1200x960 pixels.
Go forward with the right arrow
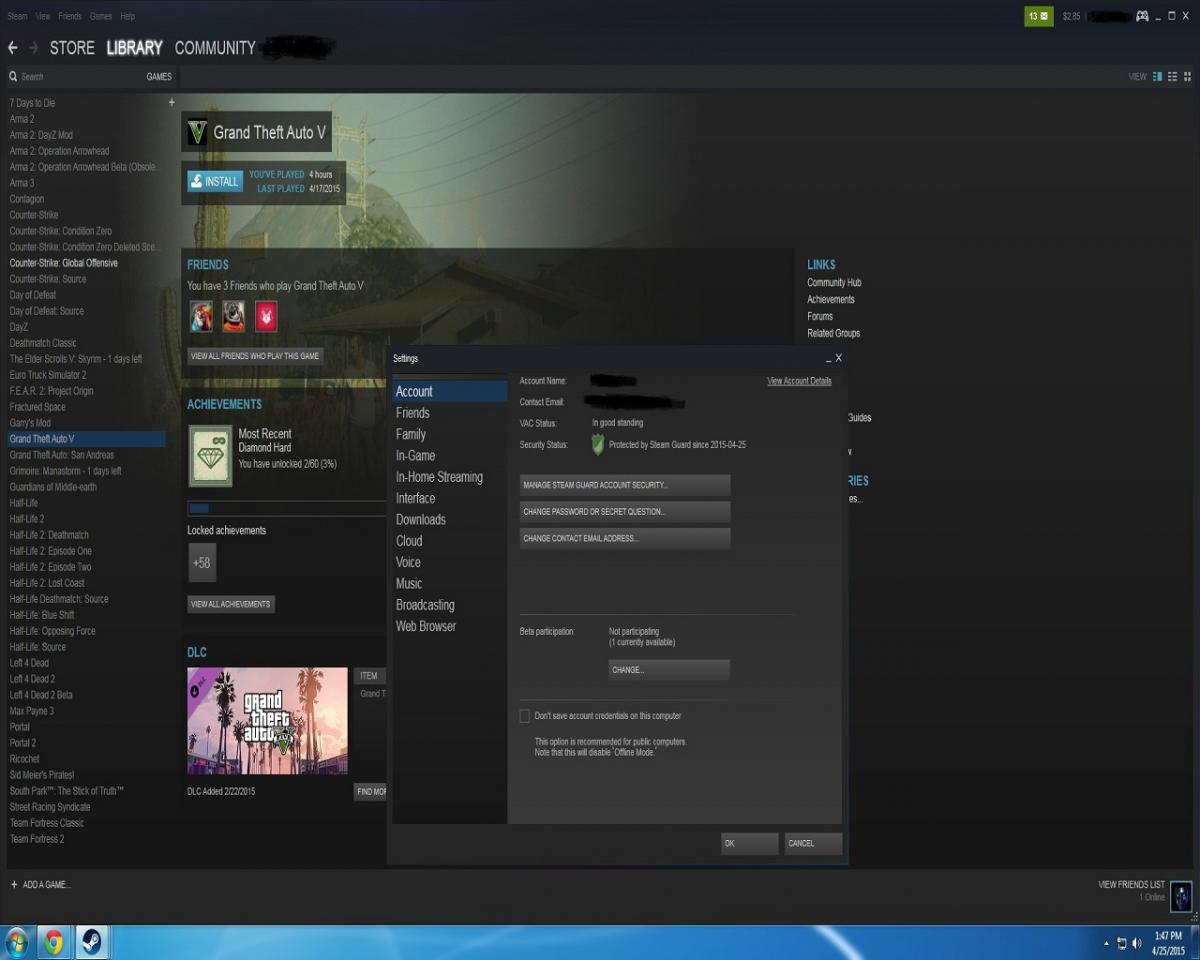click(x=34, y=48)
